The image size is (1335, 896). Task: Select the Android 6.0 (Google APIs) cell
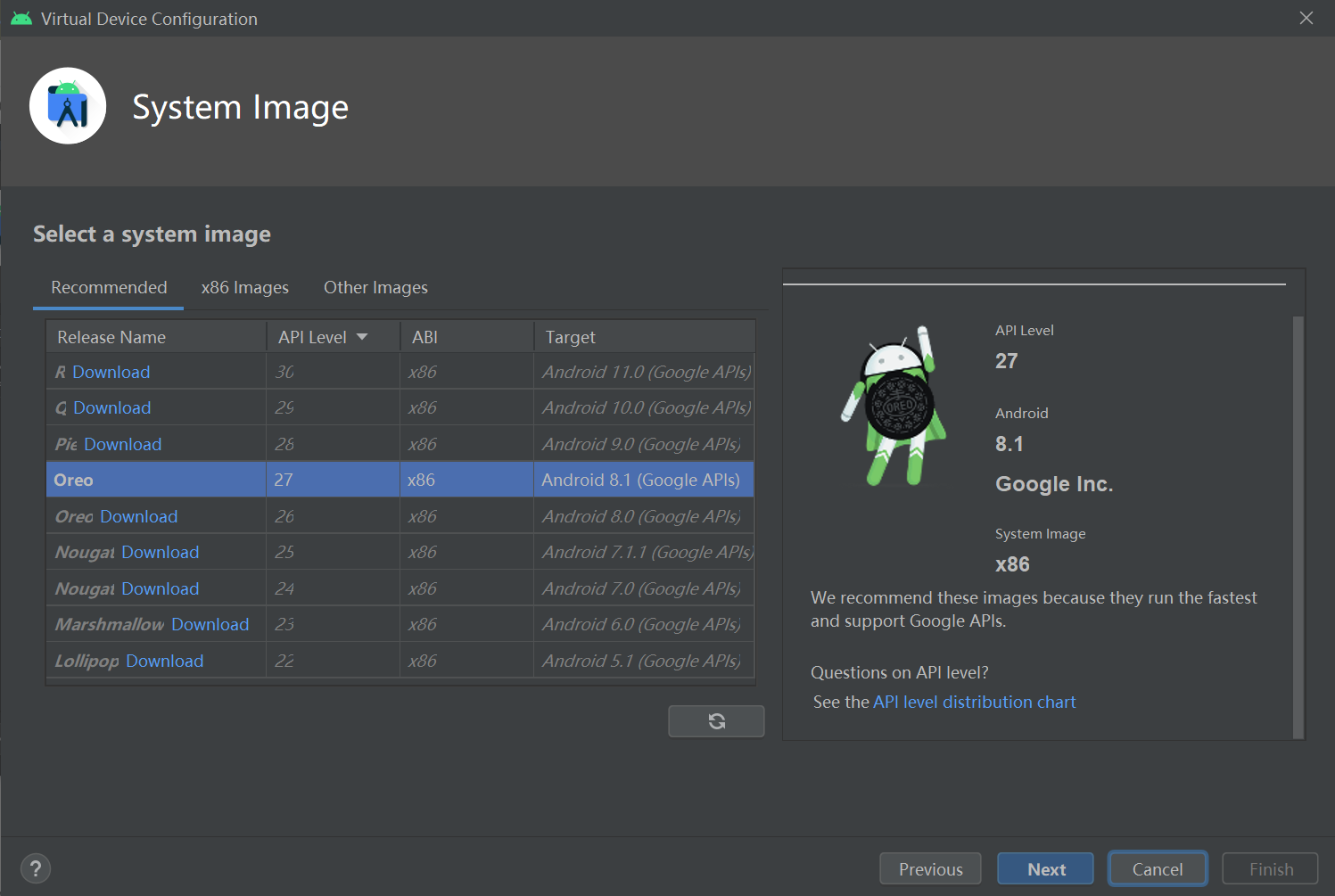tap(644, 624)
